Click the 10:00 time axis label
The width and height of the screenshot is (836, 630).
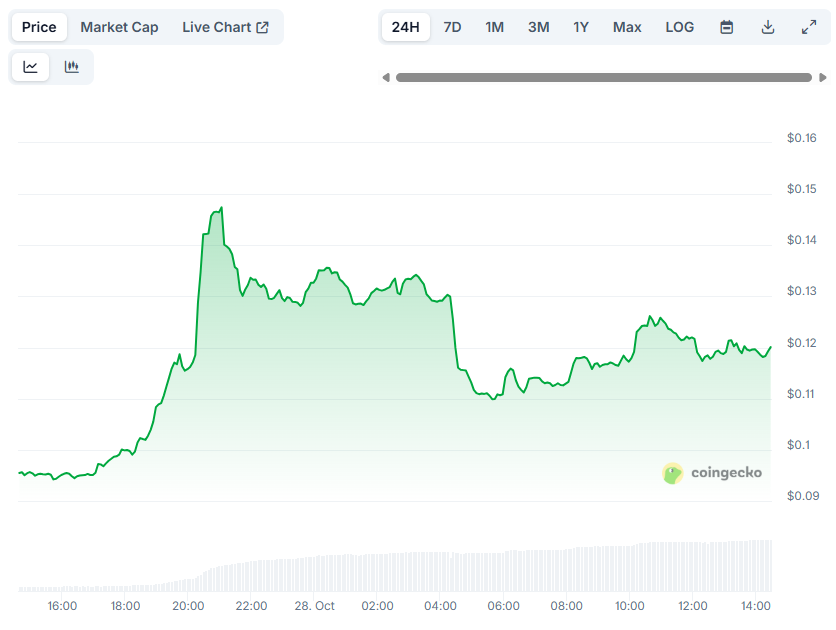tap(630, 606)
